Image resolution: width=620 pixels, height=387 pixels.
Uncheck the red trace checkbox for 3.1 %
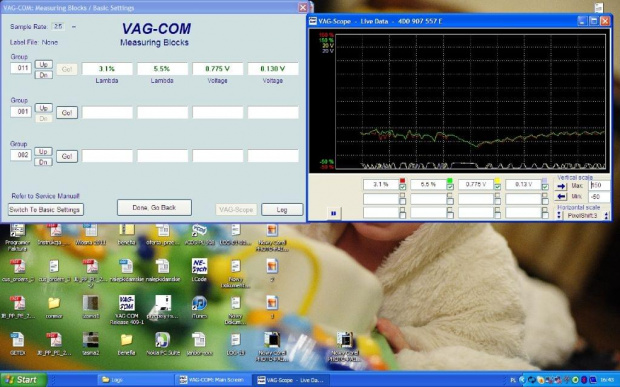(x=403, y=187)
